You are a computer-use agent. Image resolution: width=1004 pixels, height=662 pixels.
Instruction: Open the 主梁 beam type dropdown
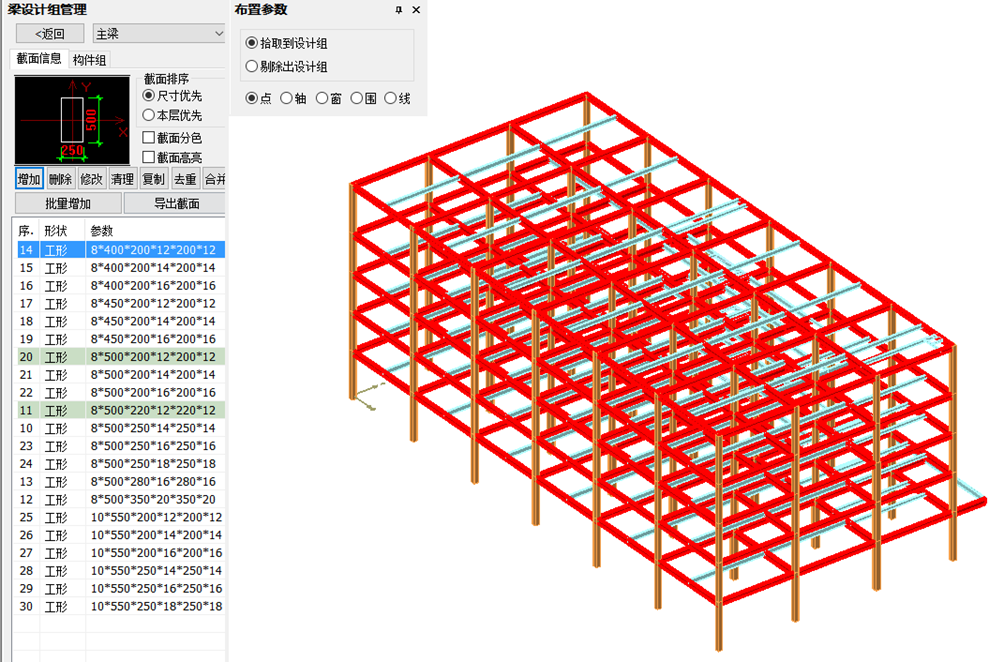159,34
